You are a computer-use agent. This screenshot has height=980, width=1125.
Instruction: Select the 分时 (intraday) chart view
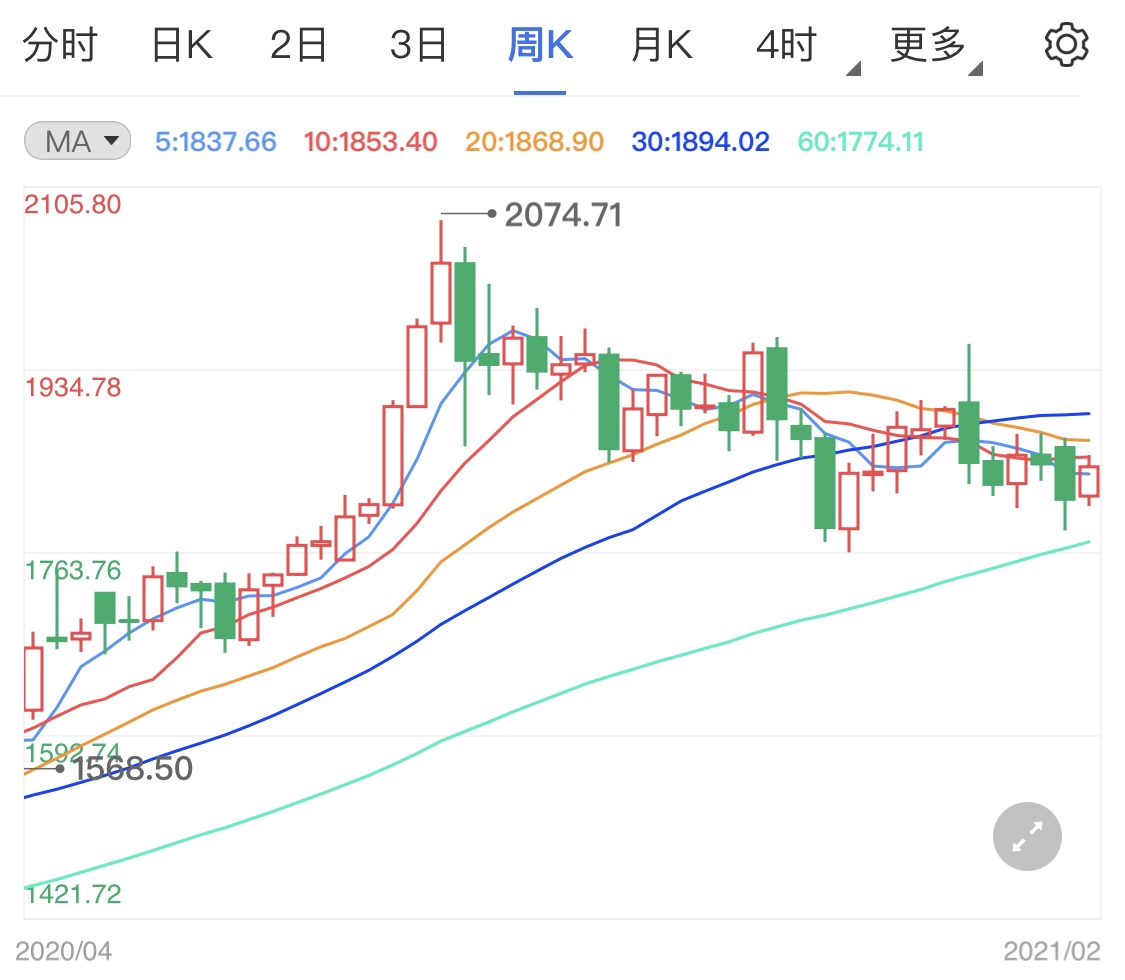click(62, 43)
